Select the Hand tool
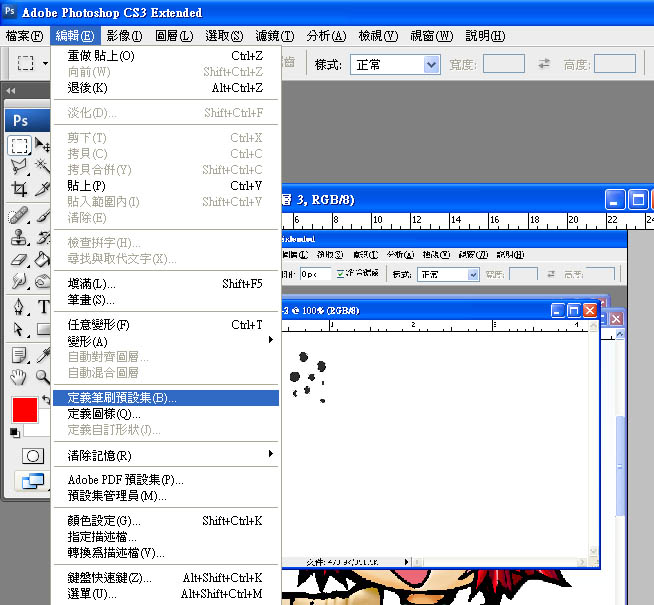654x605 pixels. coord(19,377)
